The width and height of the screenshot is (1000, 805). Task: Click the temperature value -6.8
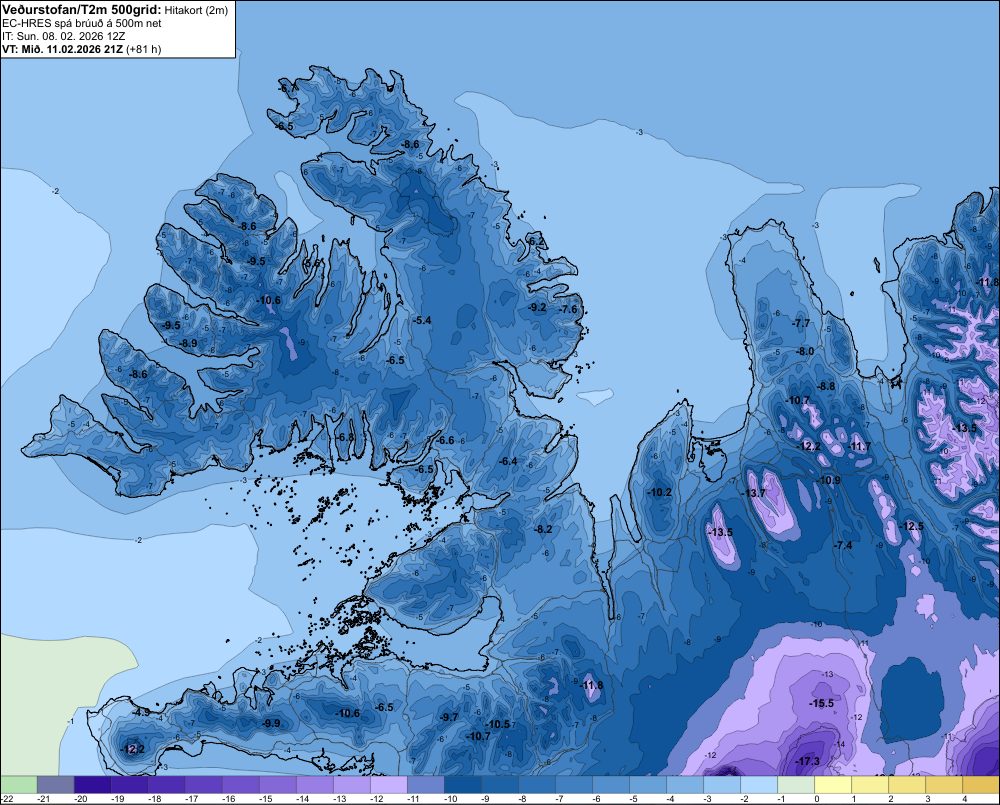point(344,437)
